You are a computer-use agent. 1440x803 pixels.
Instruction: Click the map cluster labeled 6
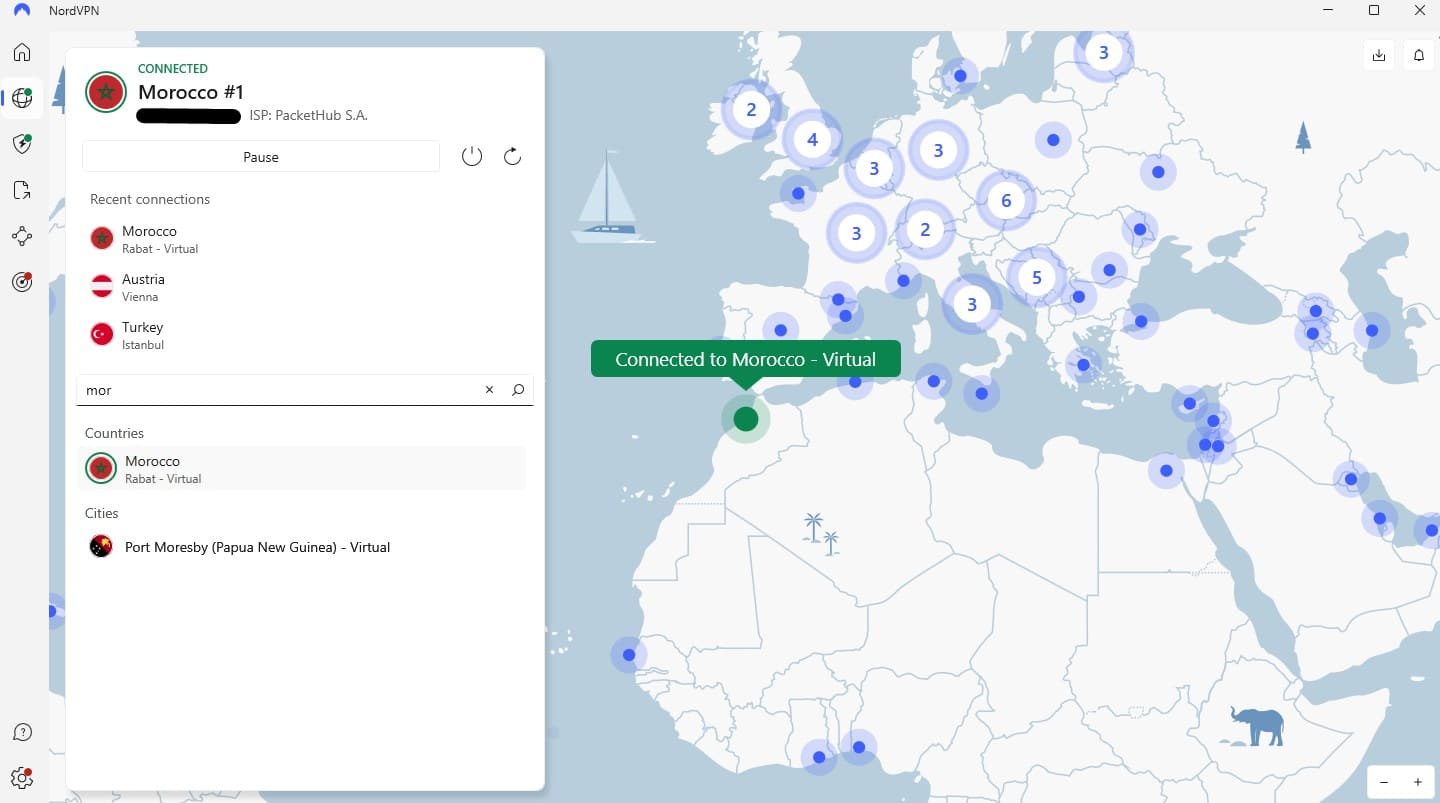coord(1006,201)
